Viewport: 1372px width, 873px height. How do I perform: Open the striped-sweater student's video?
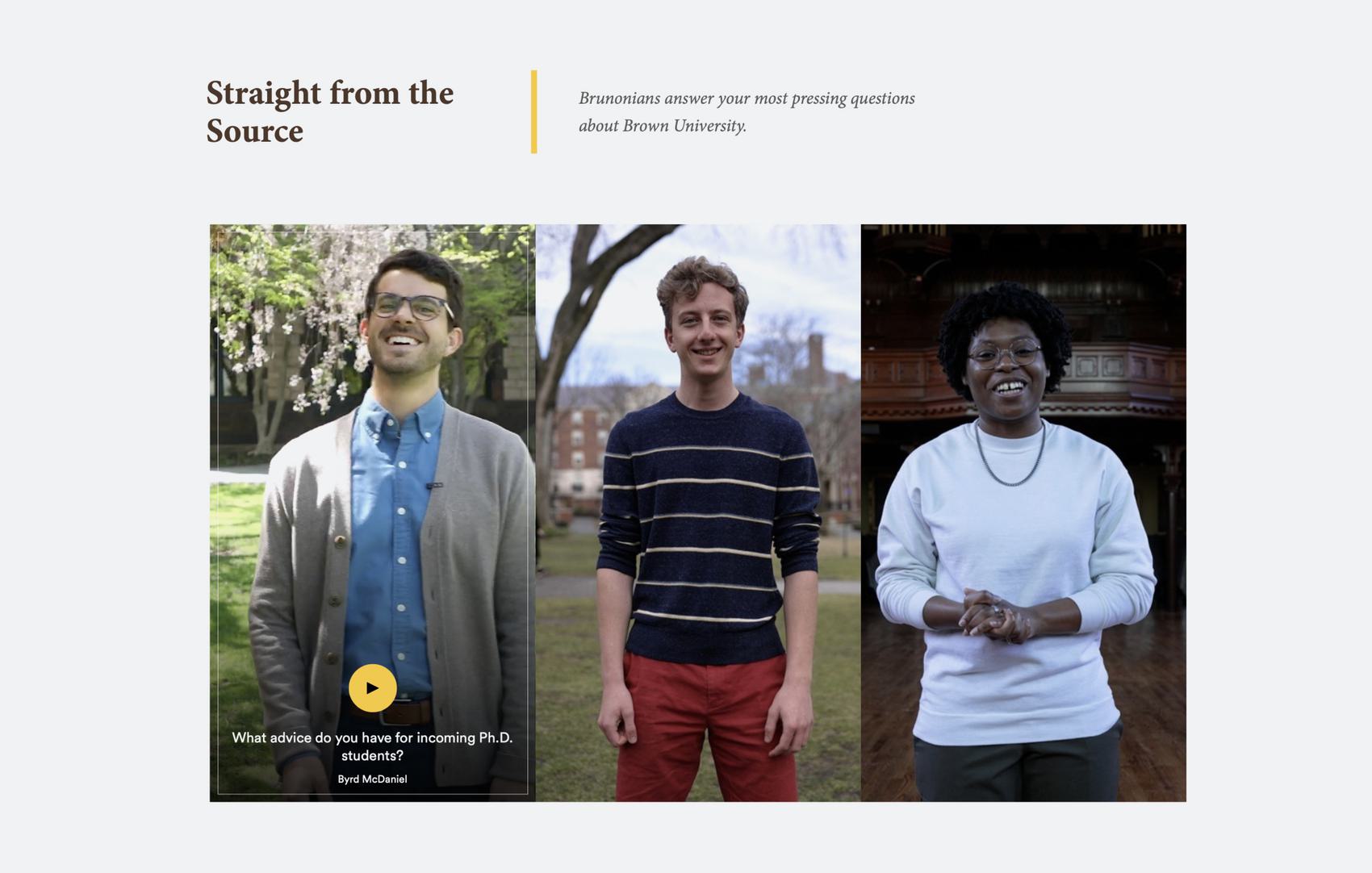[x=698, y=513]
